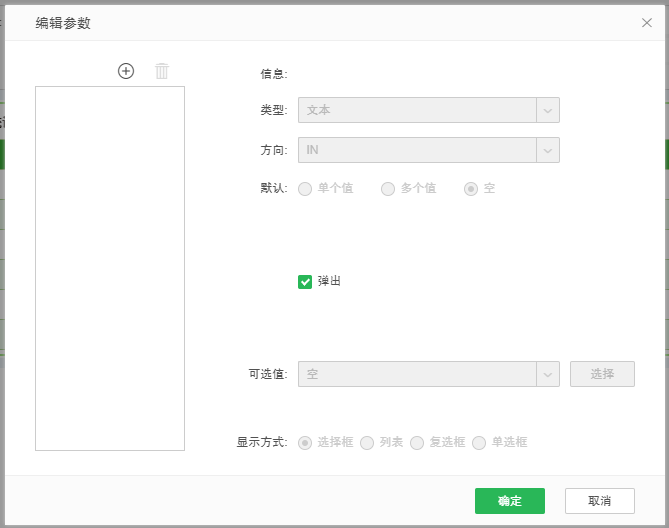Click the 选择 button beside 可选值
The width and height of the screenshot is (669, 528).
(602, 374)
